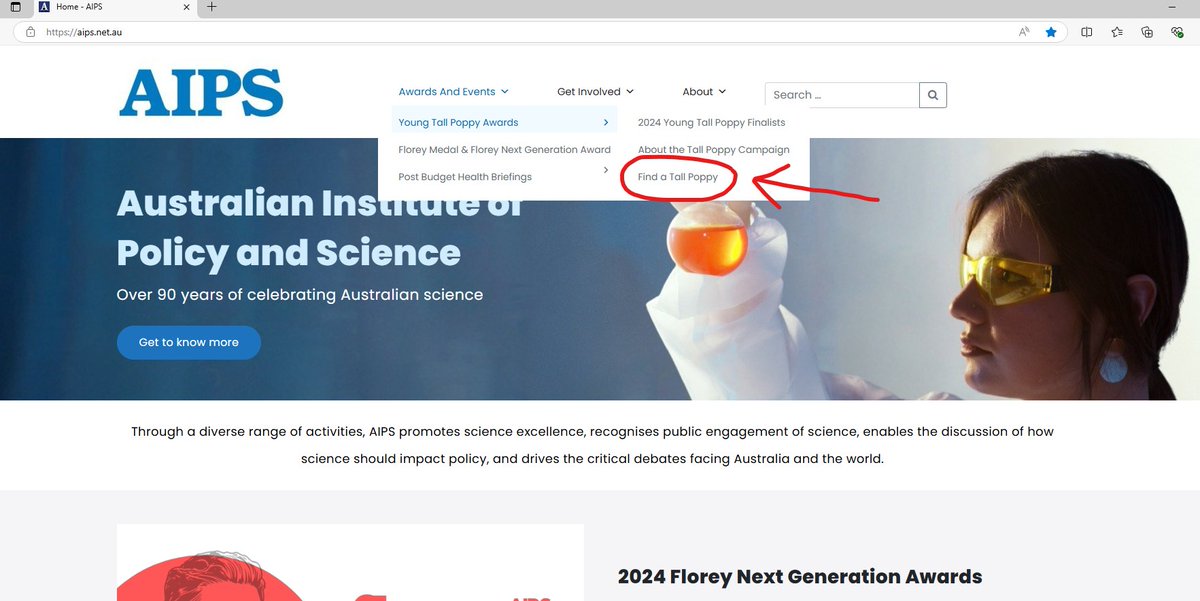Open the tab actions menu icon
This screenshot has width=1200, height=601.
[15, 7]
